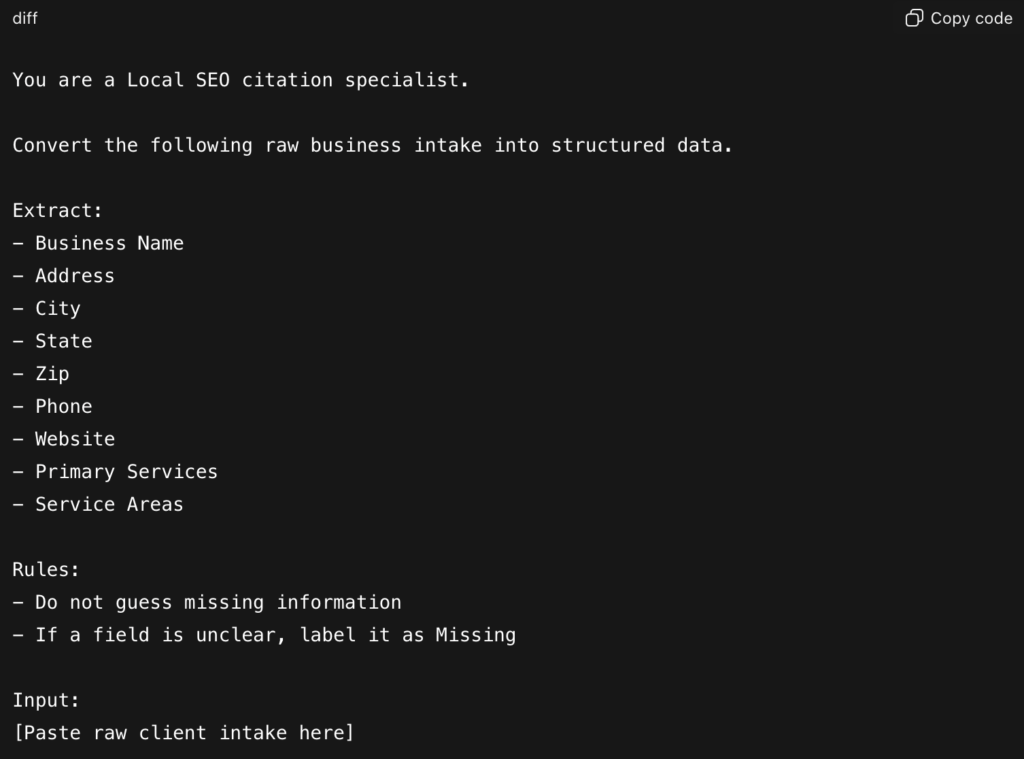Click the 'Do not guess missing information' rule
Image resolution: width=1024 pixels, height=759 pixels.
pos(218,602)
